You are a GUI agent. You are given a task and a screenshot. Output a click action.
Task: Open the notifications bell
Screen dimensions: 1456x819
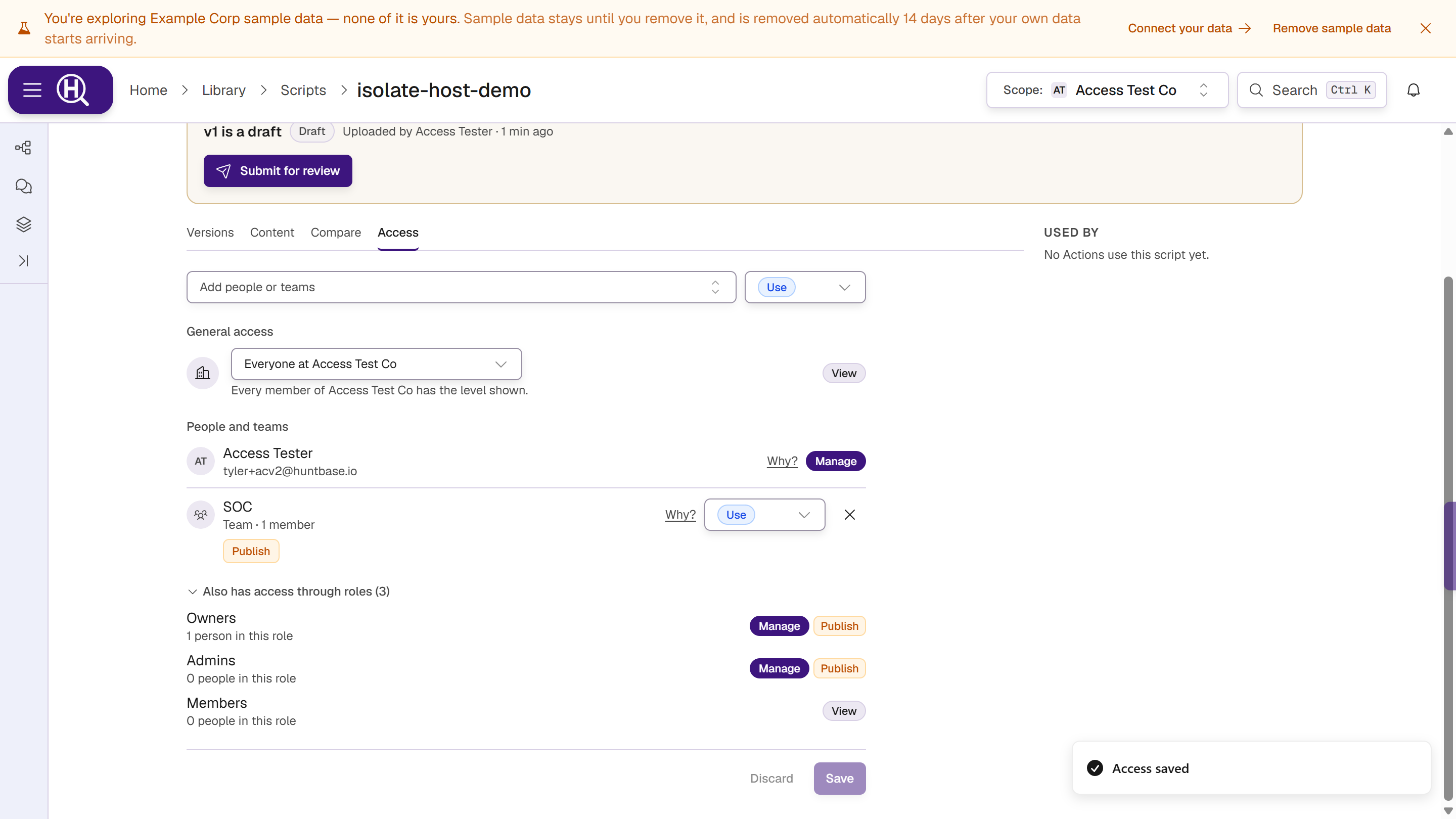[1413, 90]
